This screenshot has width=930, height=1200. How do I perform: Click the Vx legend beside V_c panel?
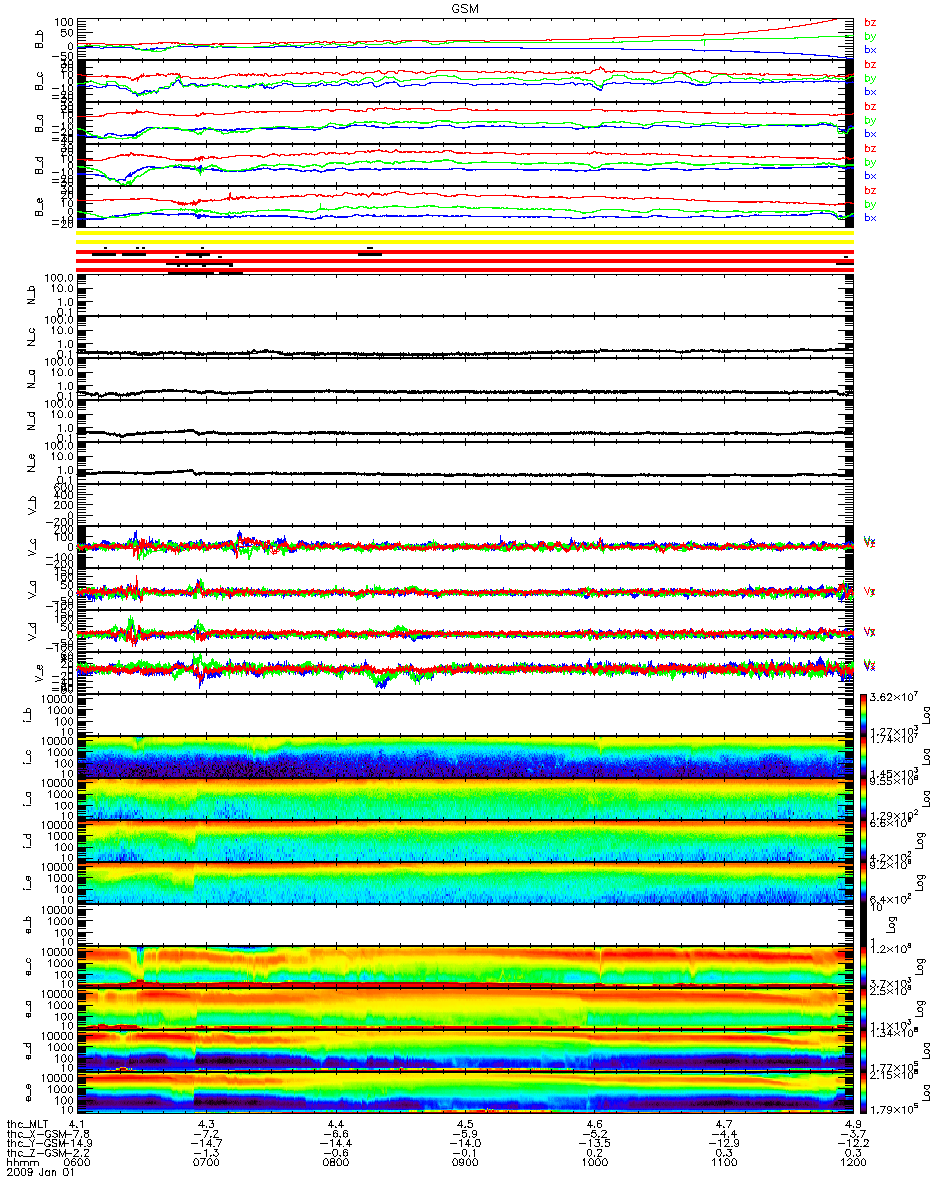(870, 541)
